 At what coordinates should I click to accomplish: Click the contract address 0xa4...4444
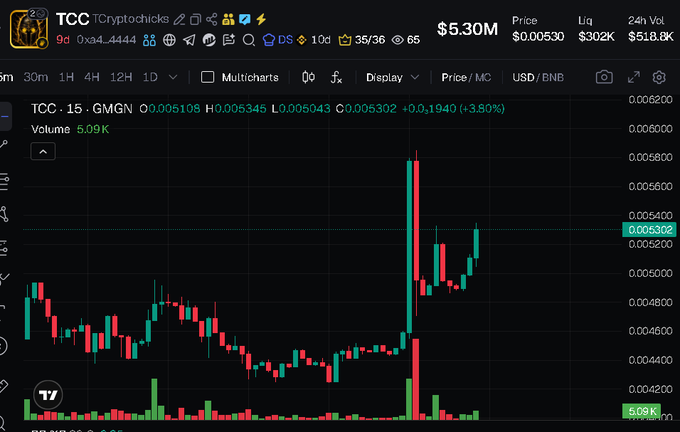106,40
